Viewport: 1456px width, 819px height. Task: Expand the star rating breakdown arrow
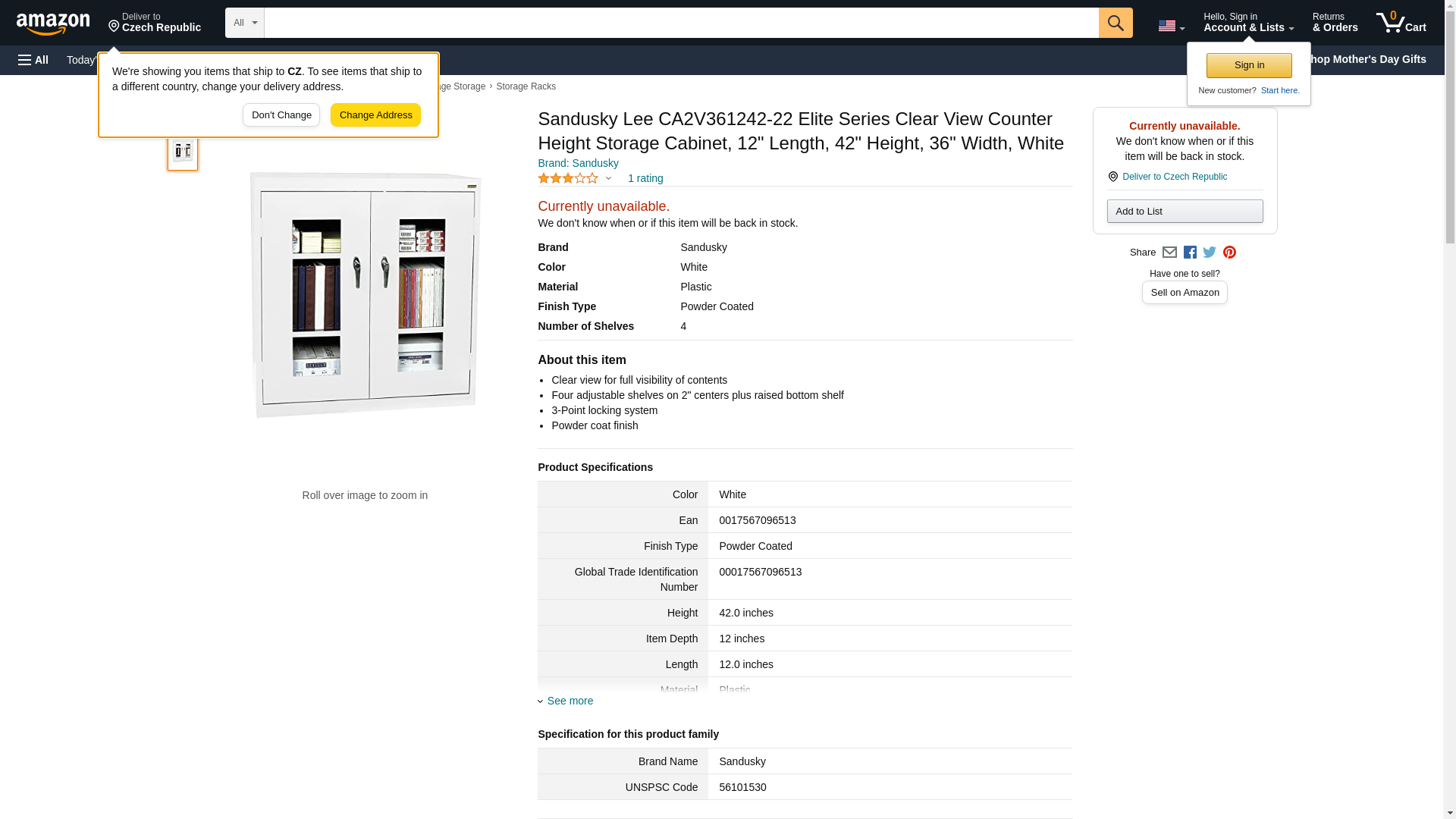pos(608,179)
